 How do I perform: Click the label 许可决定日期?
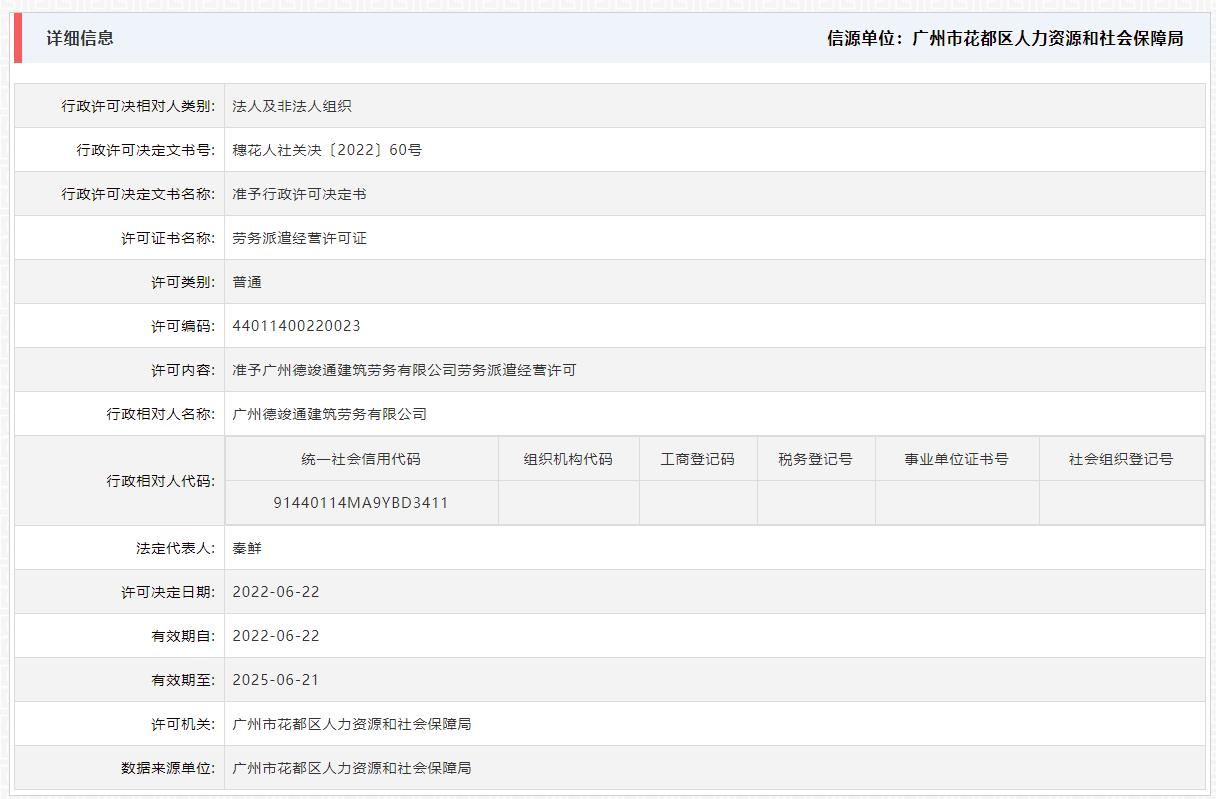tap(168, 592)
